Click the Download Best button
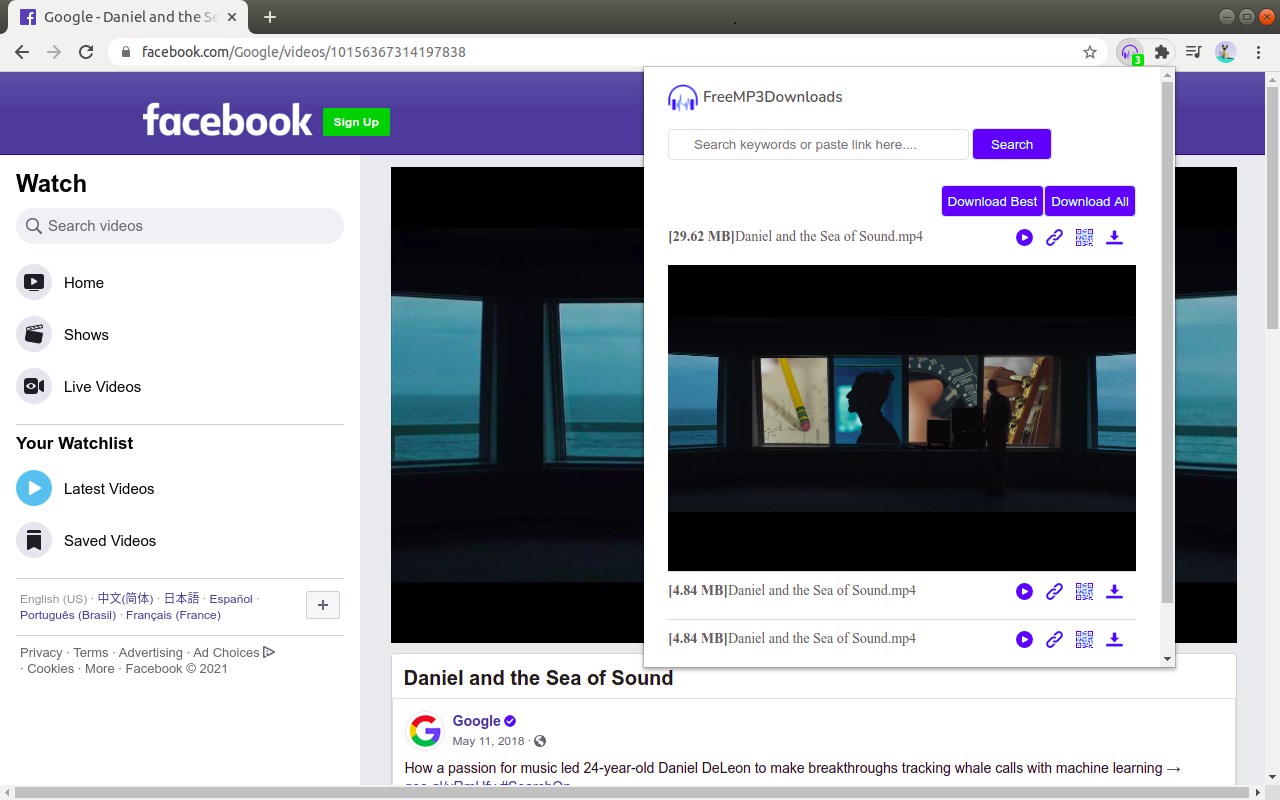The height and width of the screenshot is (800, 1280). click(992, 201)
